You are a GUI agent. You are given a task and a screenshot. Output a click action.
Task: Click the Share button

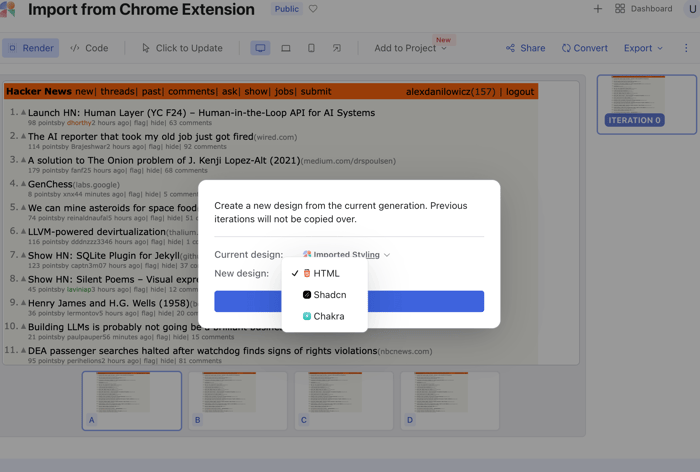click(x=525, y=48)
